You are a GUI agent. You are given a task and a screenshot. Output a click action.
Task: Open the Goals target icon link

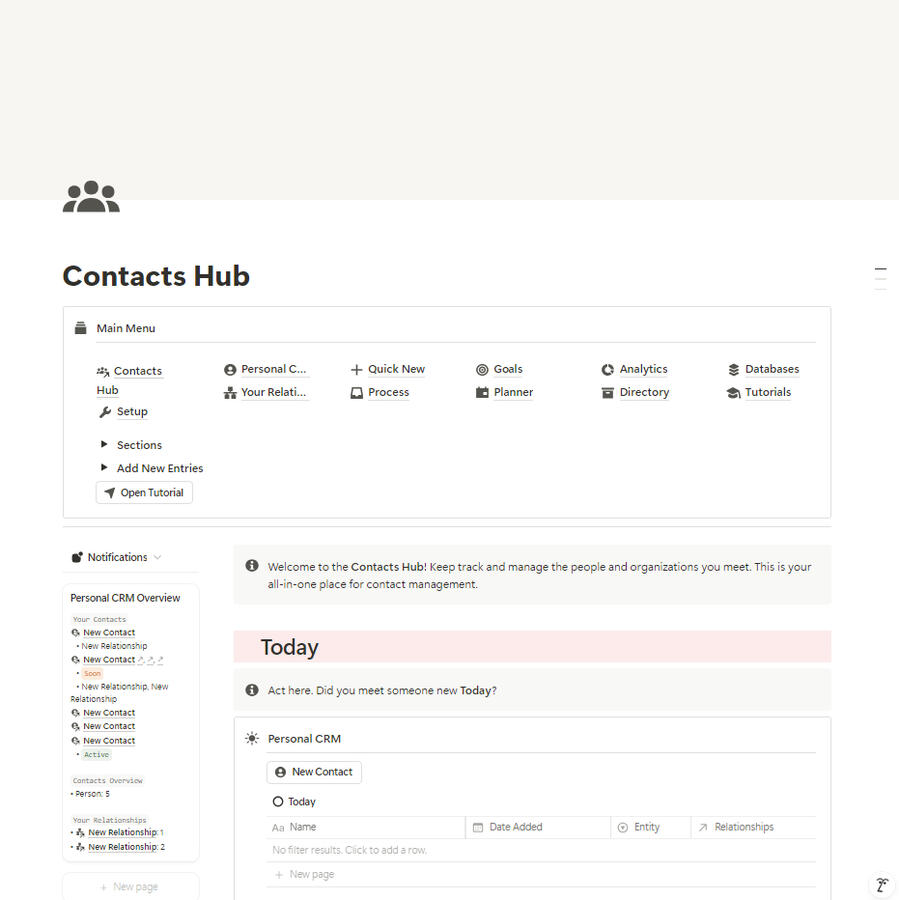(482, 370)
